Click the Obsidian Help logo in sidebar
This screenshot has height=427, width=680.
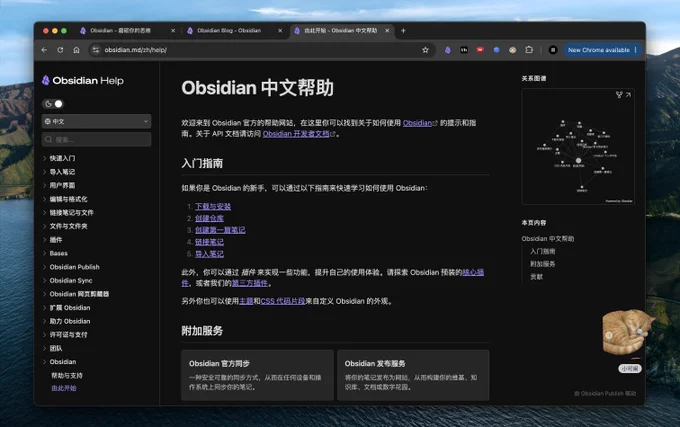click(82, 80)
